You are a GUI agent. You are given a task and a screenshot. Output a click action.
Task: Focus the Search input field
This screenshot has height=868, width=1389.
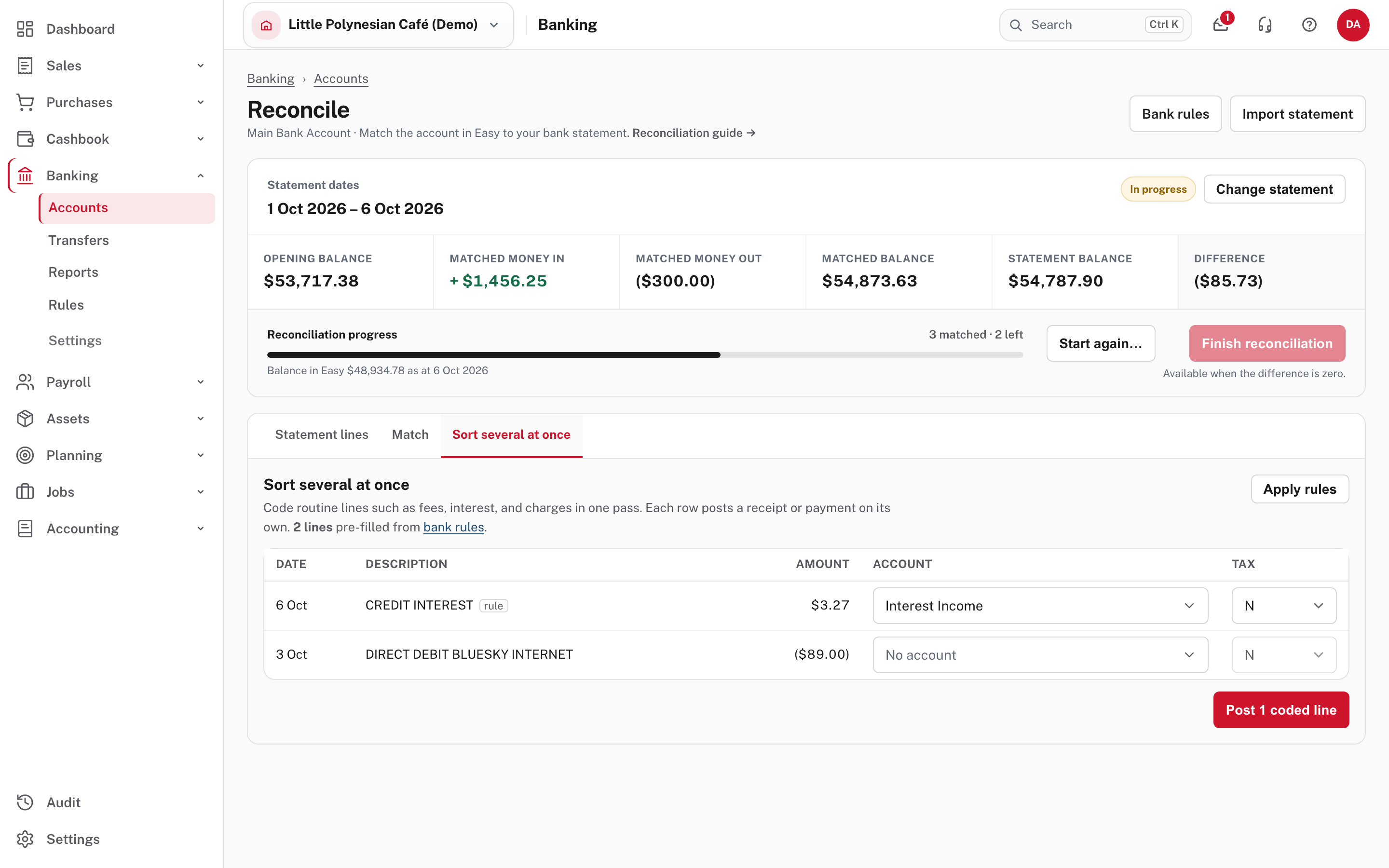pos(1095,25)
